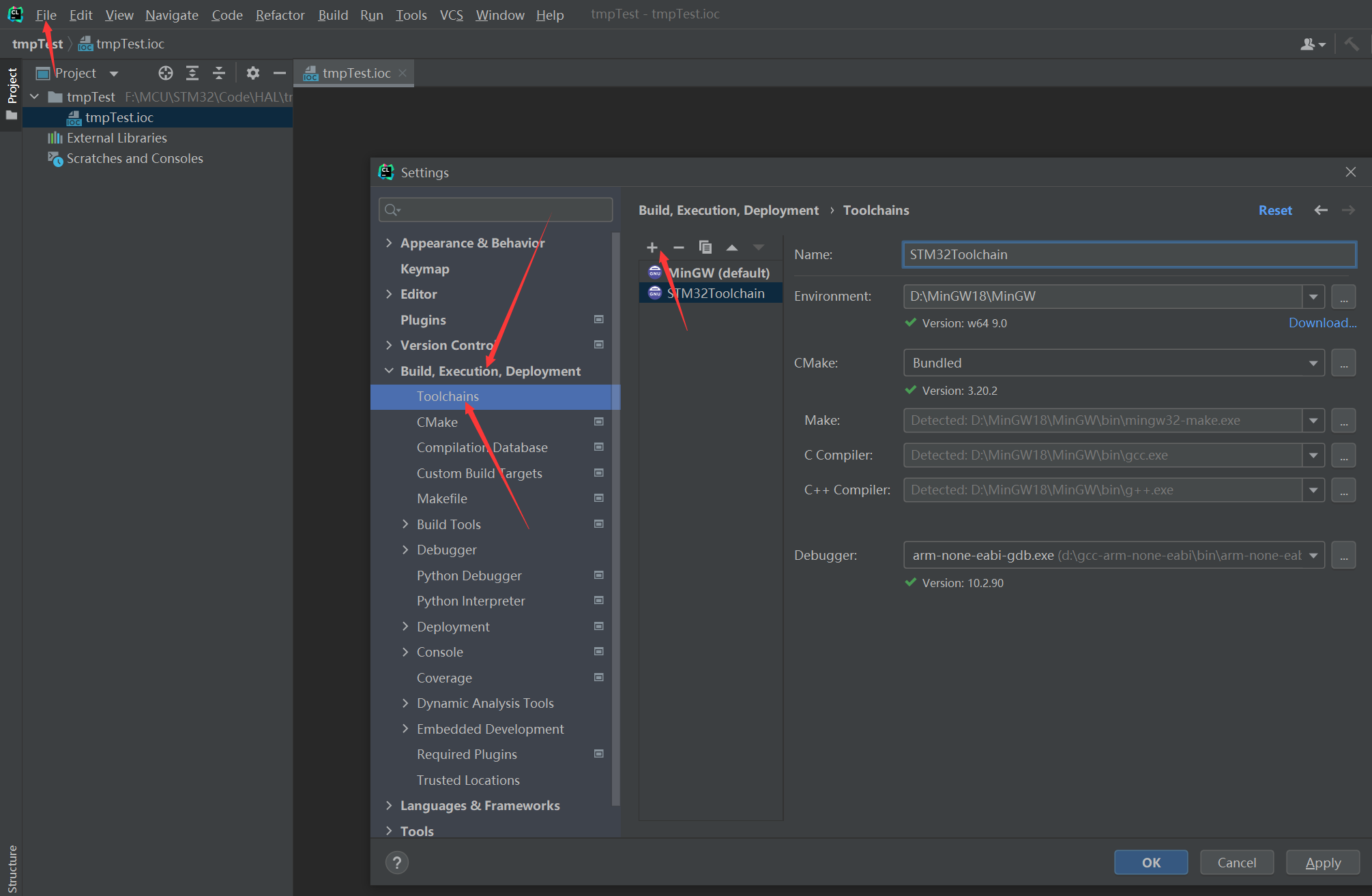
Task: Click the add toolchain plus icon
Action: (652, 248)
